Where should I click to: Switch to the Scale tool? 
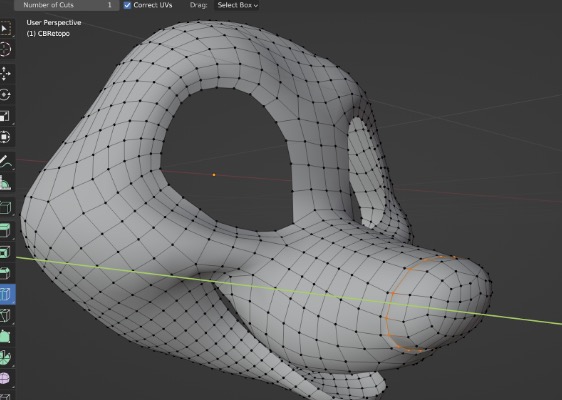pyautogui.click(x=6, y=116)
